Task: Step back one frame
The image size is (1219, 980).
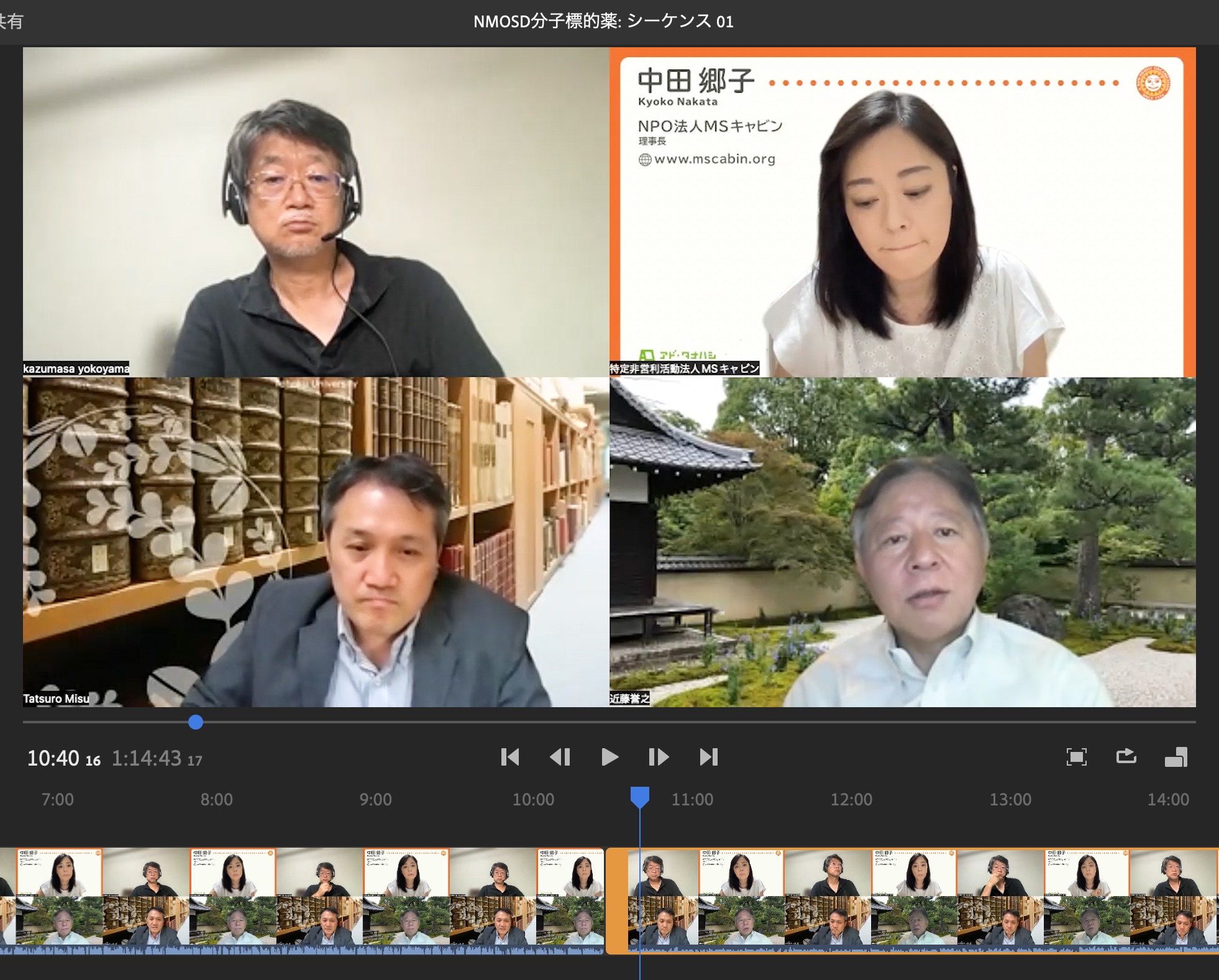Action: click(x=560, y=757)
